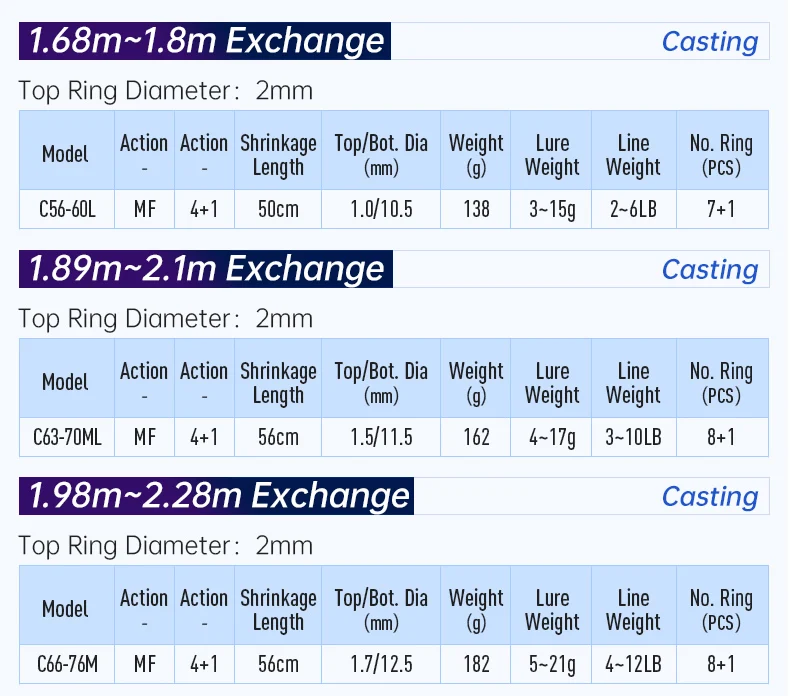This screenshot has height=696, width=790.
Task: Select the C63-70ML model cell
Action: coord(65,437)
